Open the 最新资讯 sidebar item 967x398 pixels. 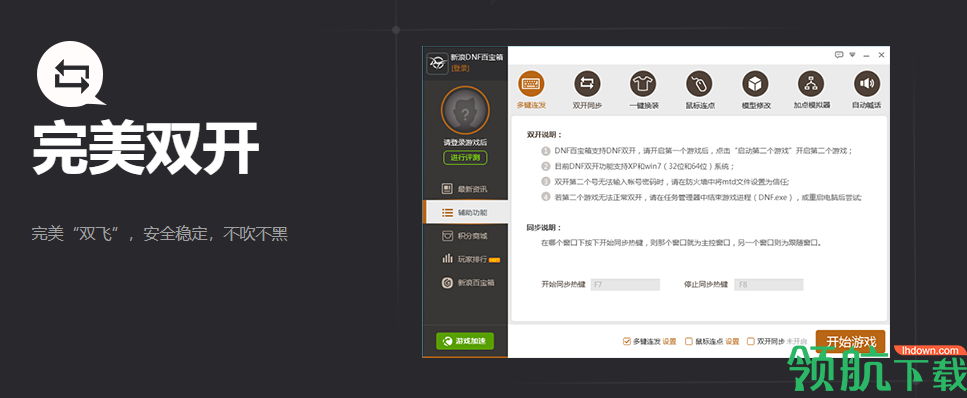click(x=465, y=189)
